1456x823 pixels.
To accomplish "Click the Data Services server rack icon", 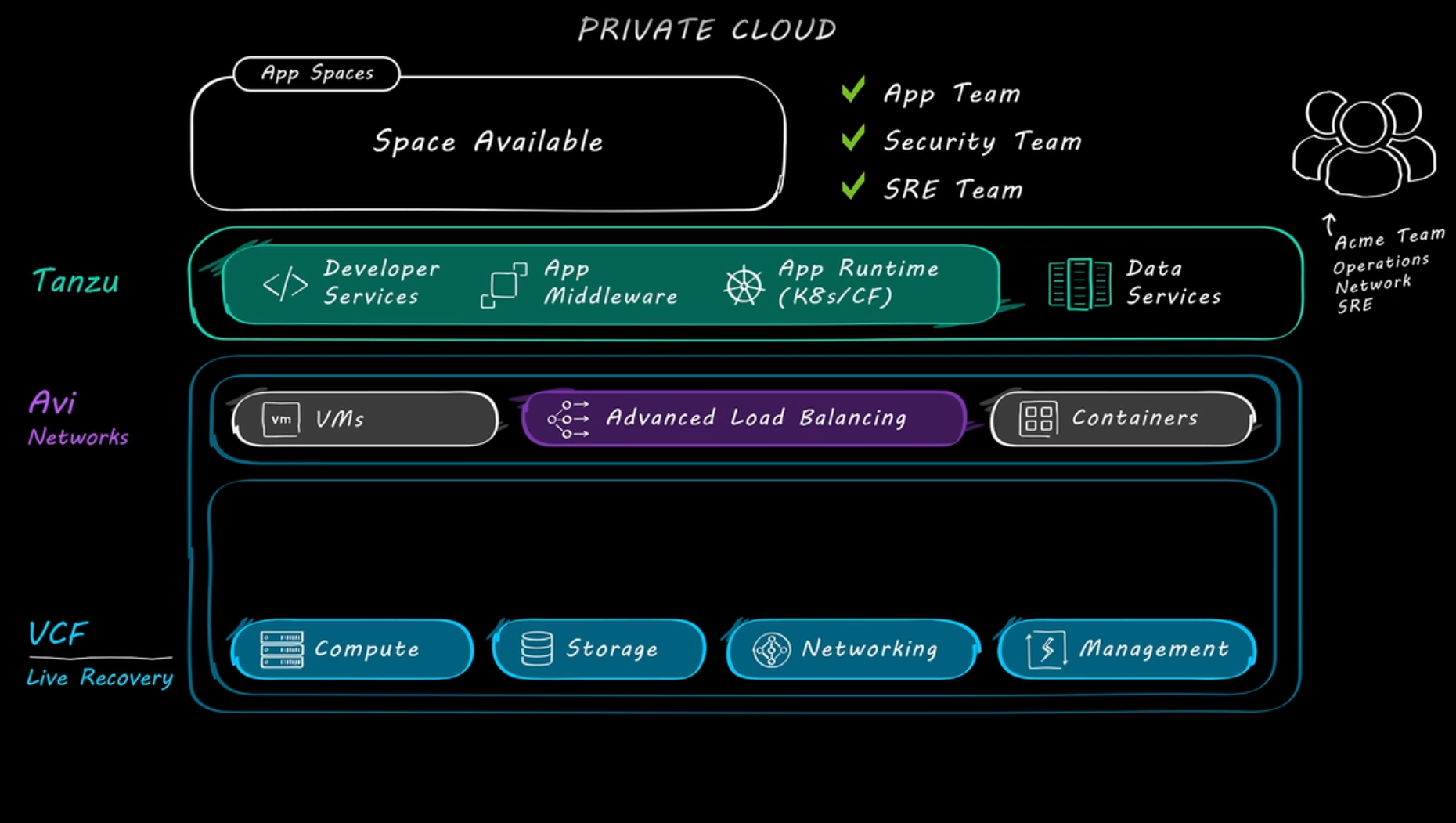I will (x=1079, y=283).
